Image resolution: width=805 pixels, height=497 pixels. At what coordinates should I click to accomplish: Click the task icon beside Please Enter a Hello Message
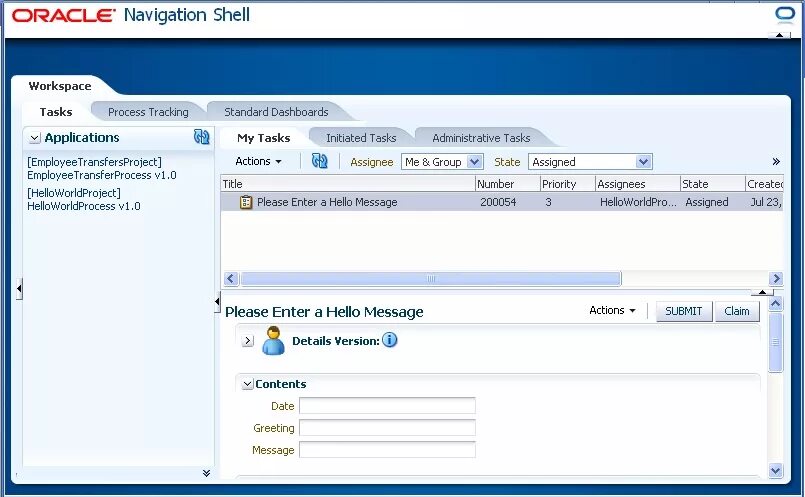[246, 202]
